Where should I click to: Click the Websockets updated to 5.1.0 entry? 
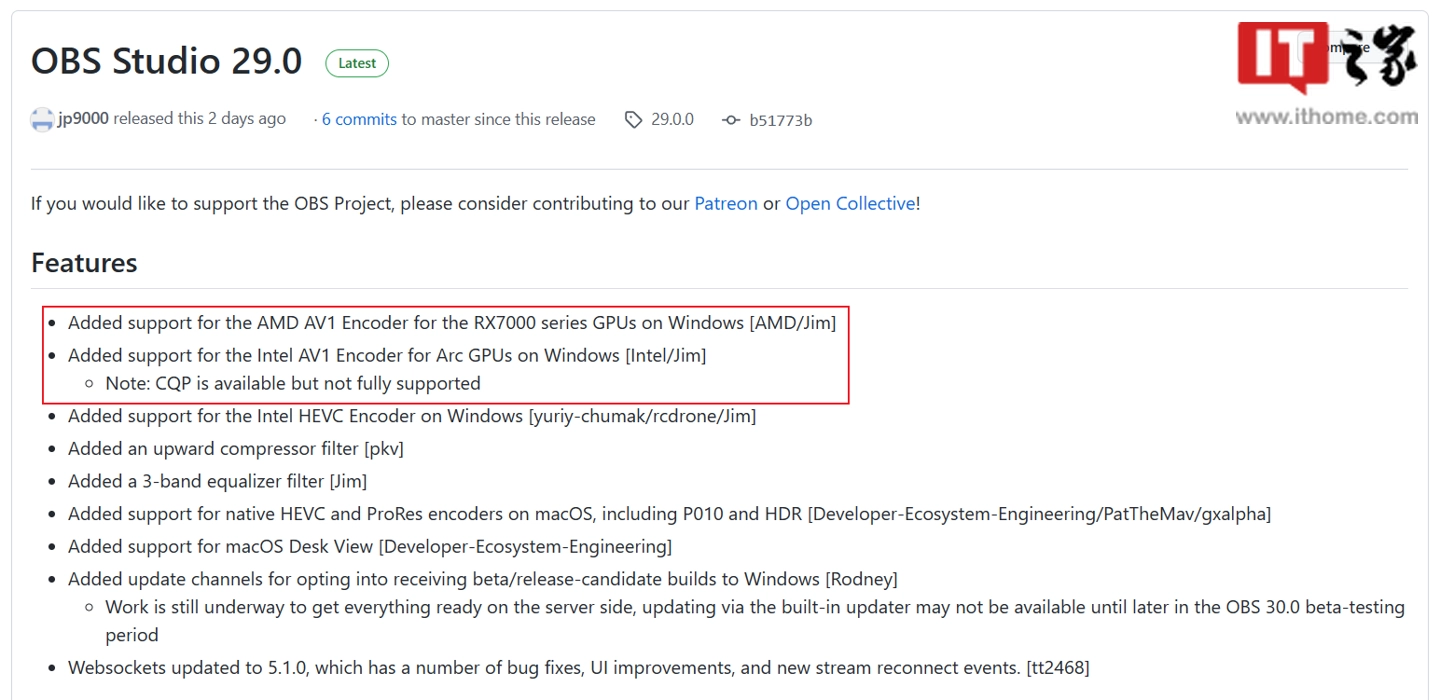[x=578, y=667]
